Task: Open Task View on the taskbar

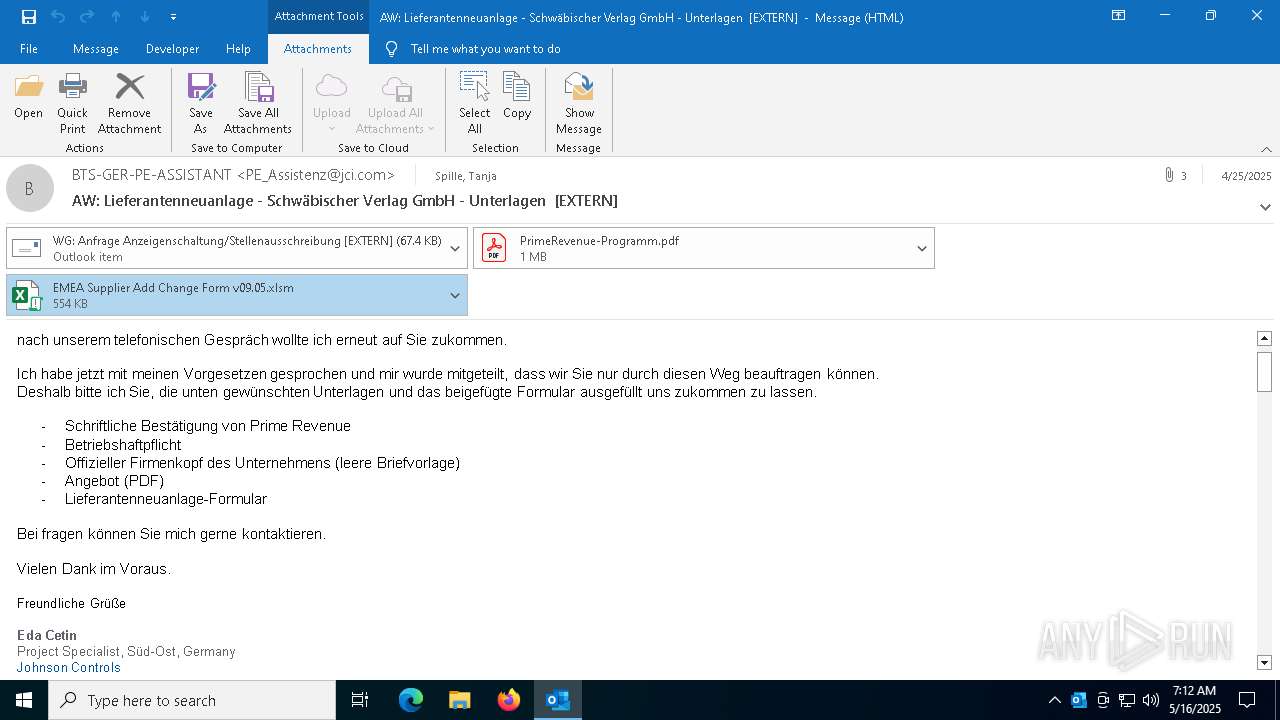Action: point(360,700)
